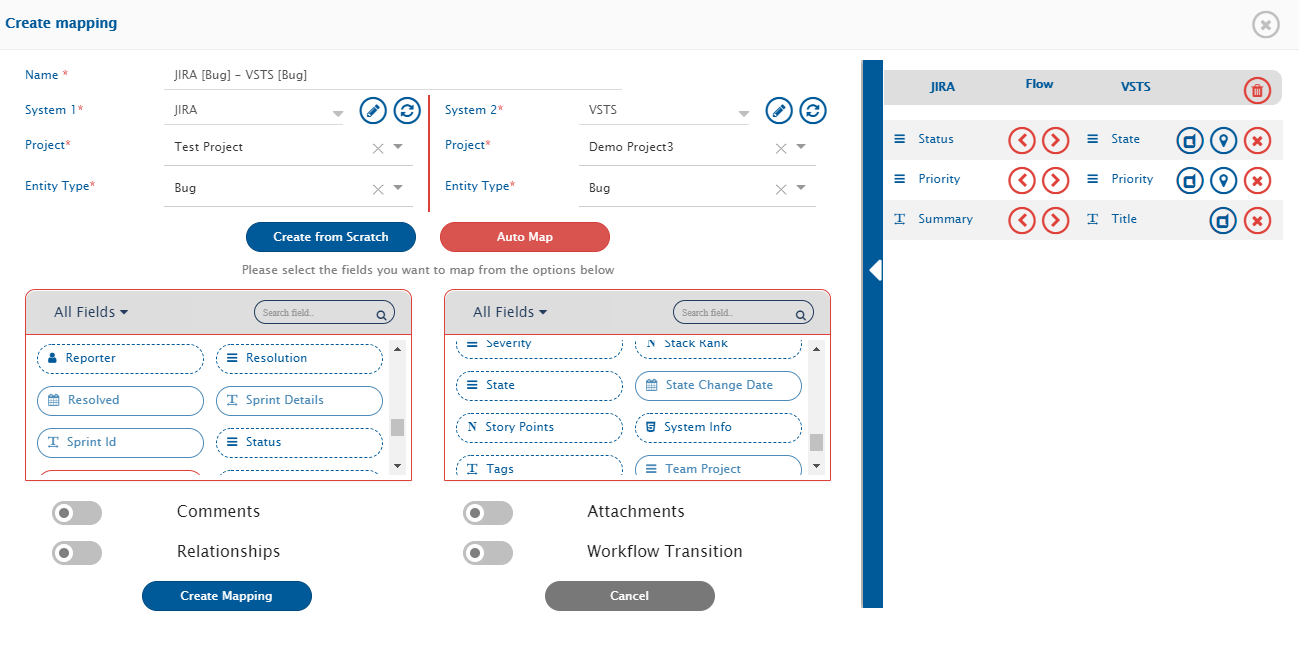1300x653 pixels.
Task: Click the search icon in JIRA field search
Action: click(381, 314)
